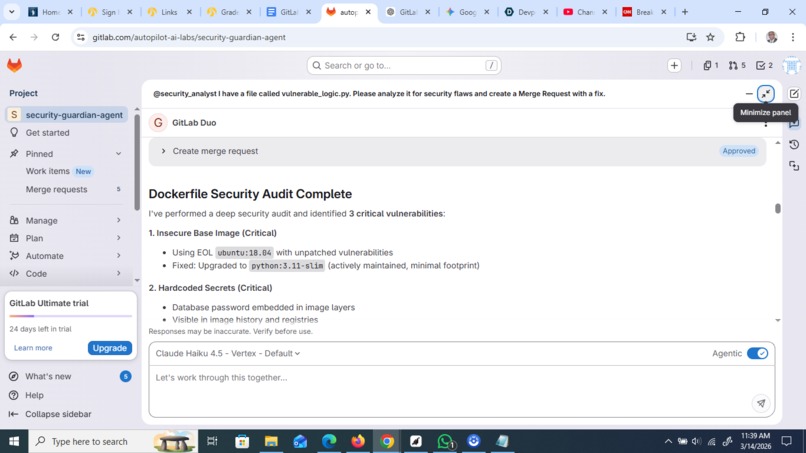Start a new chat with pencil icon
Image resolution: width=806 pixels, height=453 pixels.
tap(794, 94)
